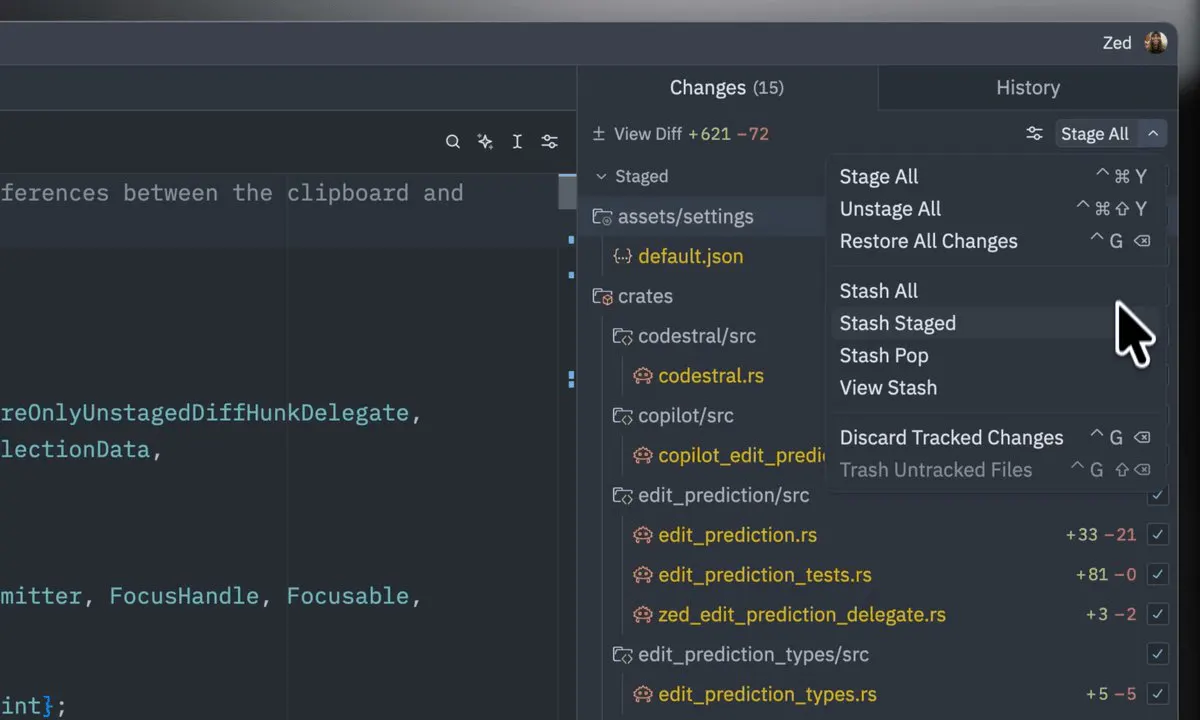The width and height of the screenshot is (1200, 720).
Task: Open git panel settings sliders icon
Action: pyautogui.click(x=1035, y=134)
